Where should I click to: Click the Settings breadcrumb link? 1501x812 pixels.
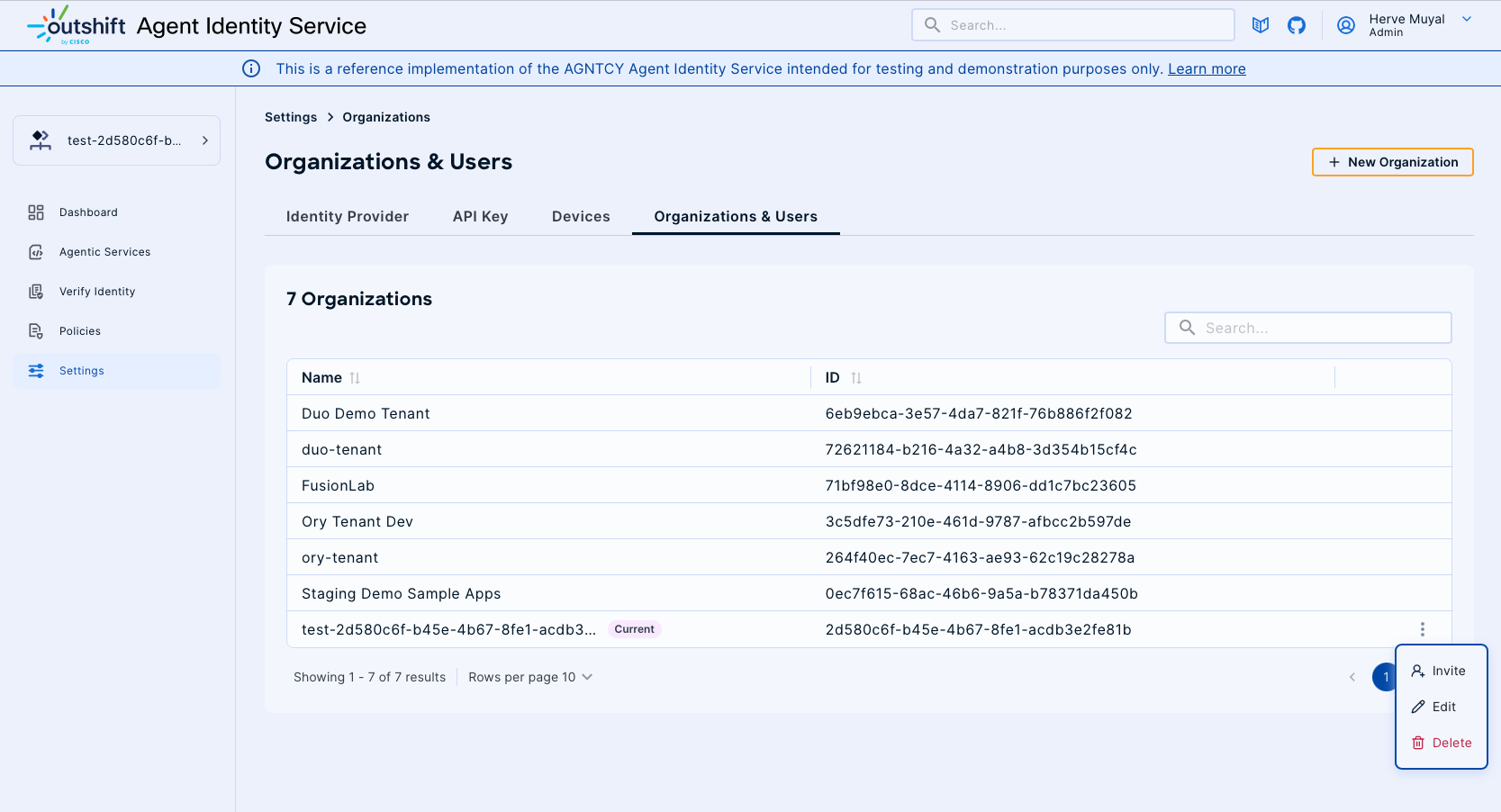pyautogui.click(x=291, y=117)
